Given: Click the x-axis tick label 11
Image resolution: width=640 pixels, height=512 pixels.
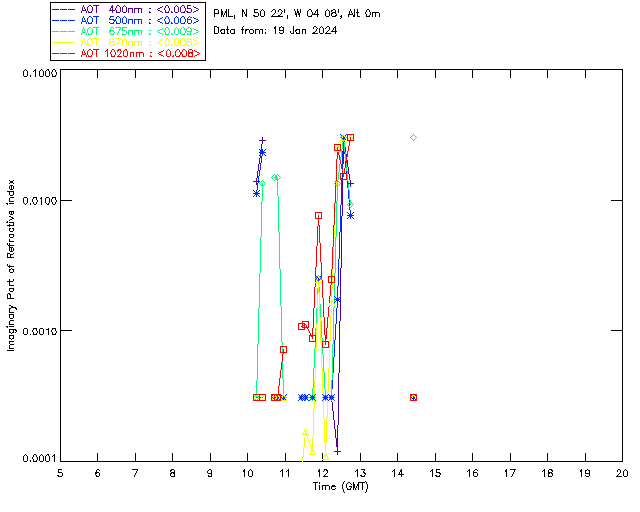Looking at the screenshot, I should 285,473.
